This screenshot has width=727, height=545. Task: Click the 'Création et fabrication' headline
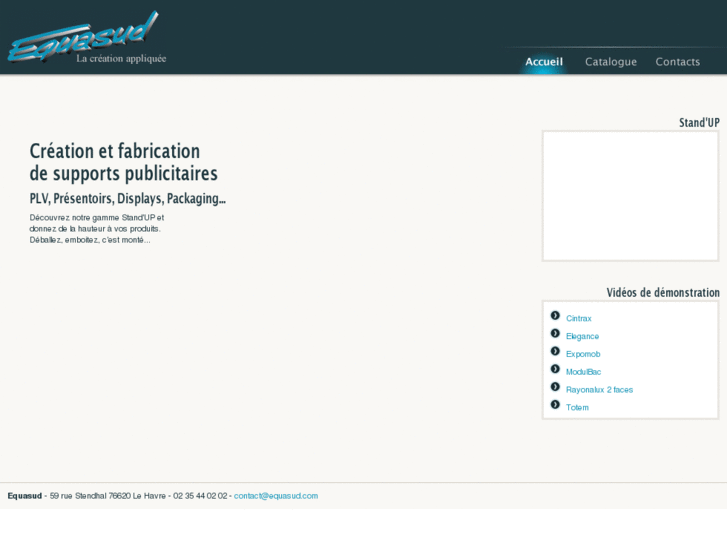(x=115, y=151)
